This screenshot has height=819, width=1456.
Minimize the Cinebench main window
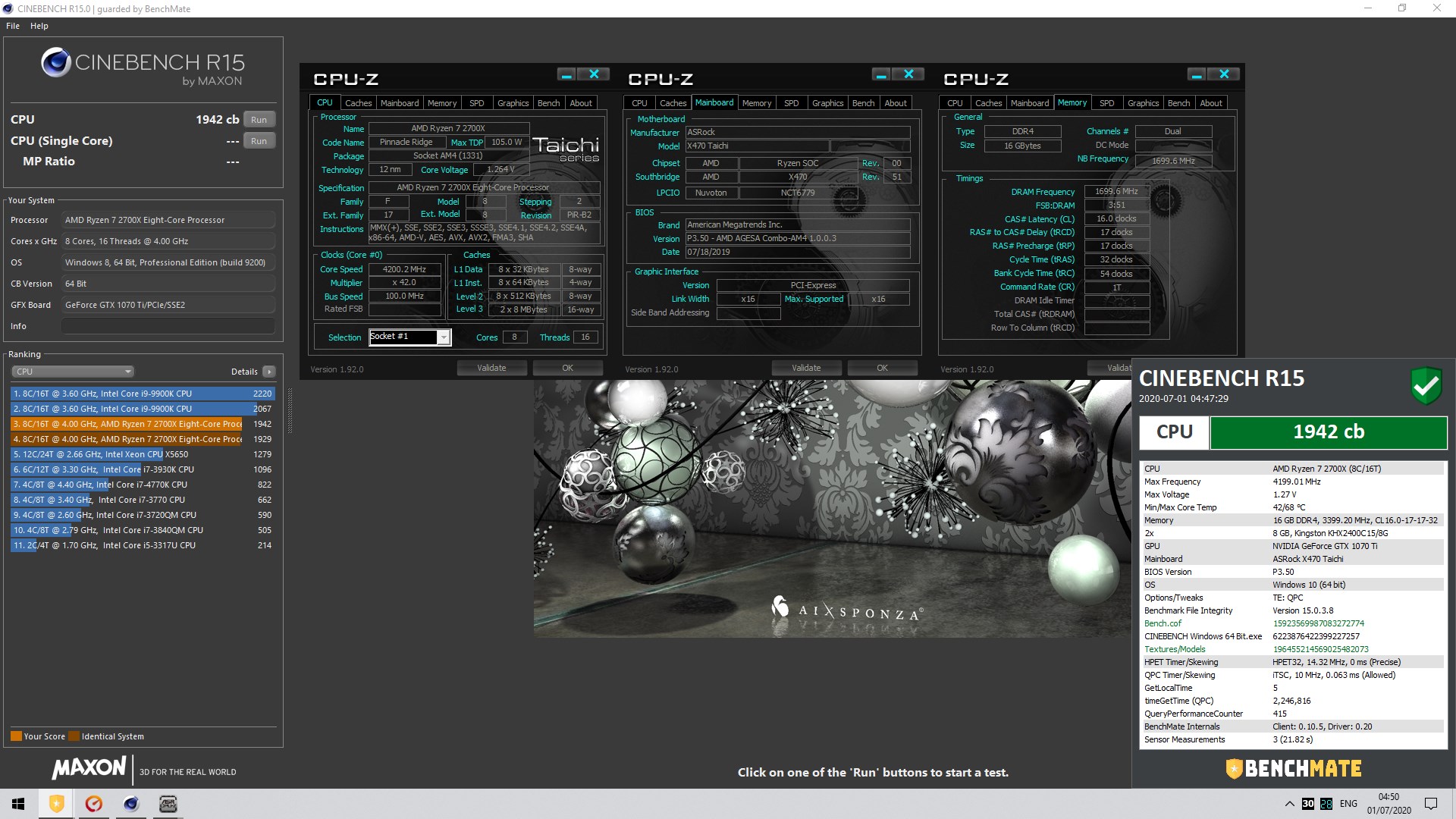click(x=1369, y=8)
